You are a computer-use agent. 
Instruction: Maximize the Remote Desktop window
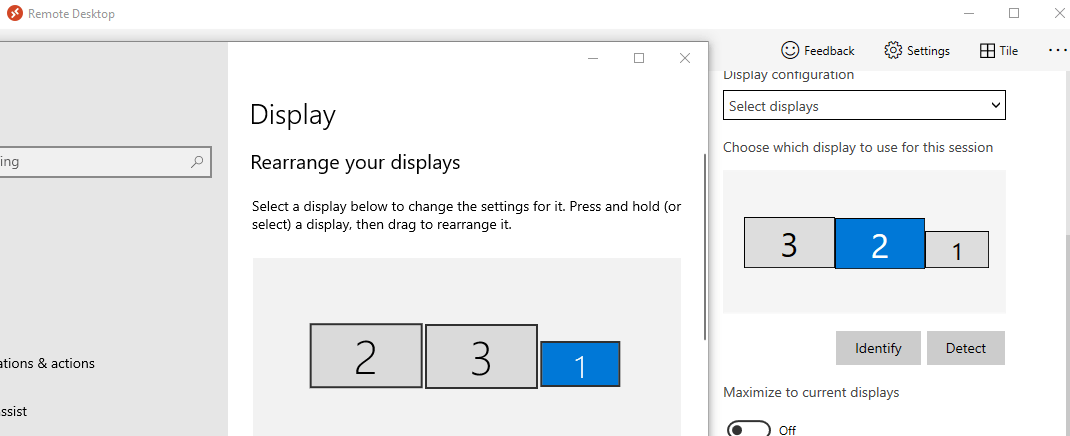[x=1014, y=13]
